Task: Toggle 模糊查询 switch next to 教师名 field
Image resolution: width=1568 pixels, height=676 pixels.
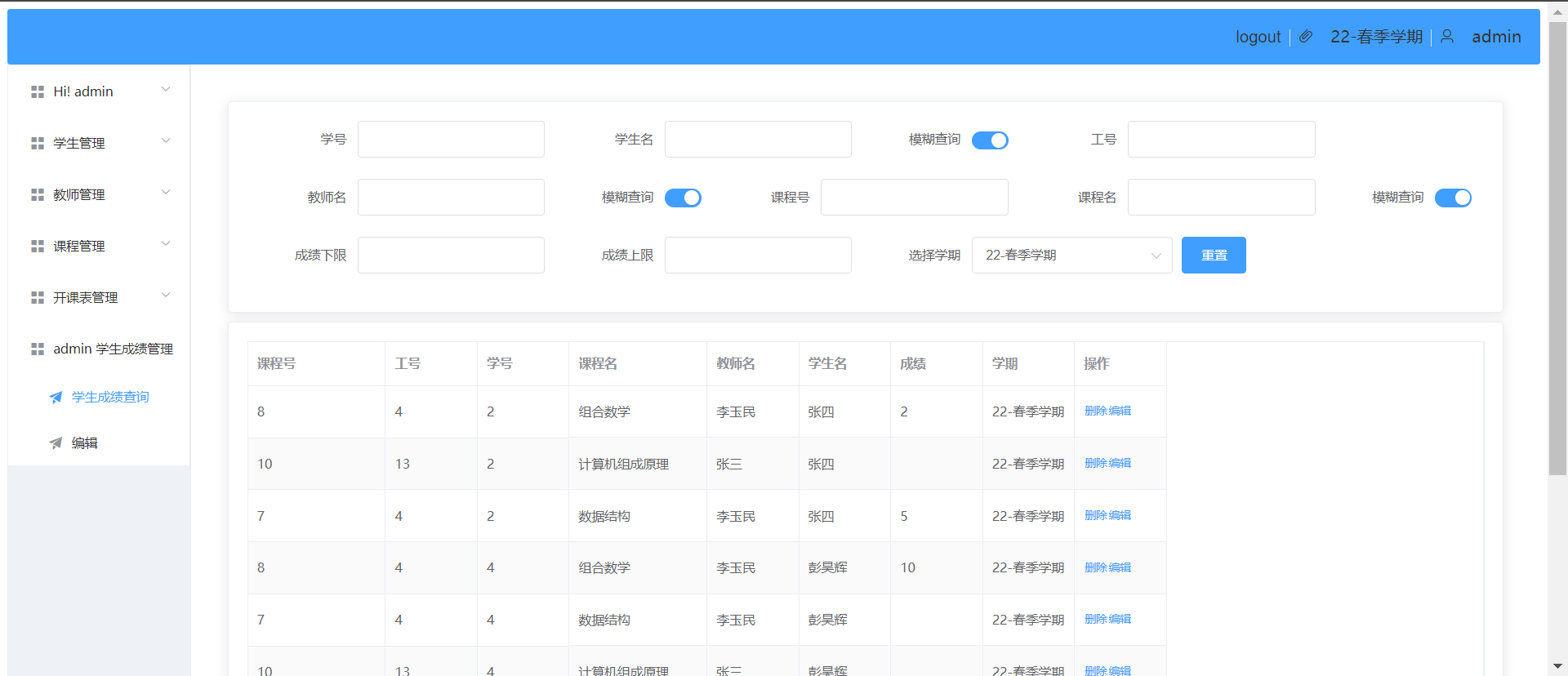Action: 683,198
